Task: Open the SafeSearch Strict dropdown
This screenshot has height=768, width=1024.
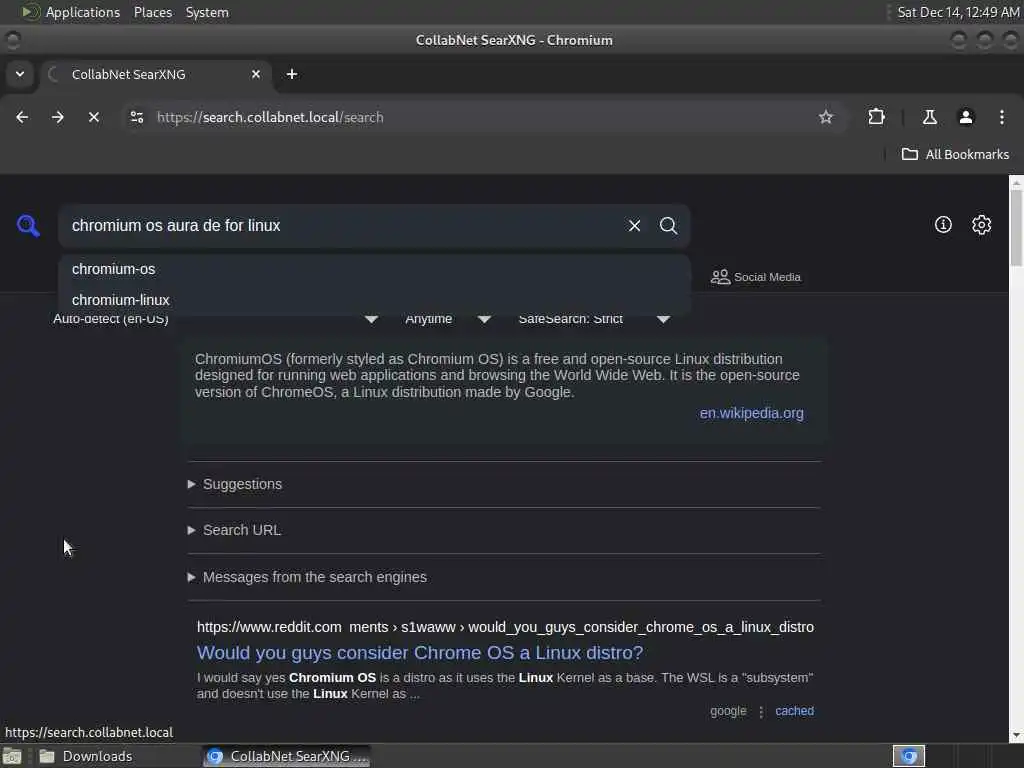Action: [594, 319]
